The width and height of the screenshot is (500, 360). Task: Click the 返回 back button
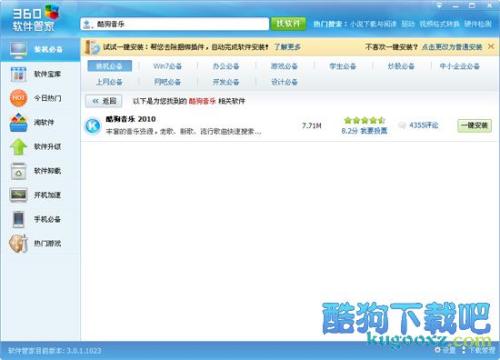click(104, 101)
